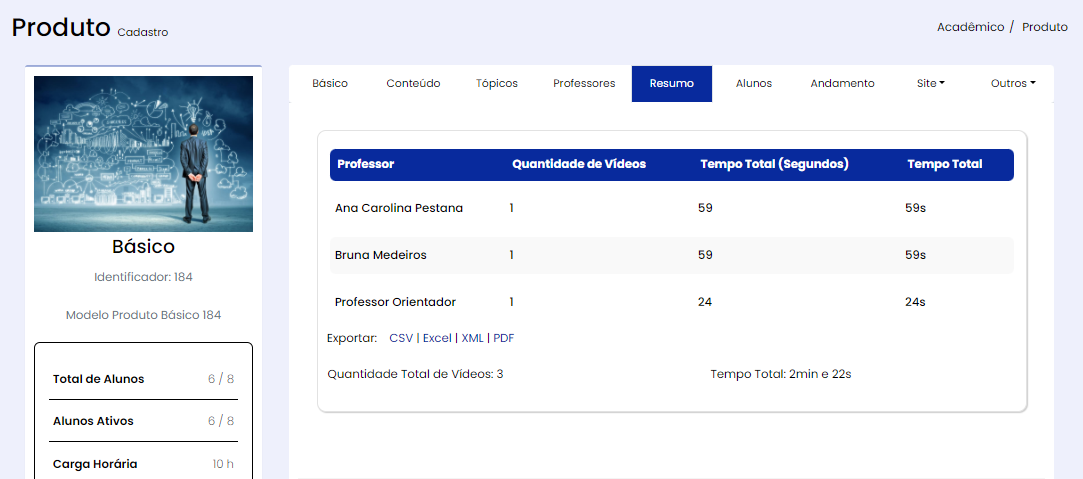Viewport: 1083px width, 479px height.
Task: Select the Ana Carolina Pestana row
Action: click(399, 208)
